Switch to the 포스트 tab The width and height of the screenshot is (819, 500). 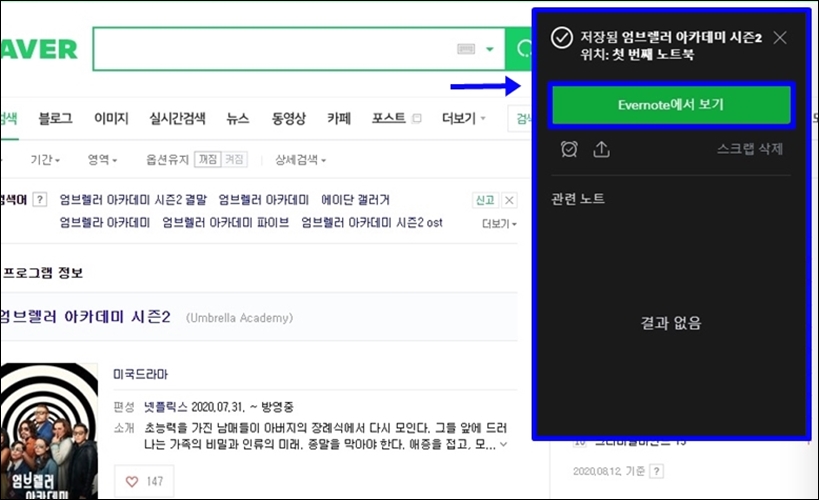[389, 118]
